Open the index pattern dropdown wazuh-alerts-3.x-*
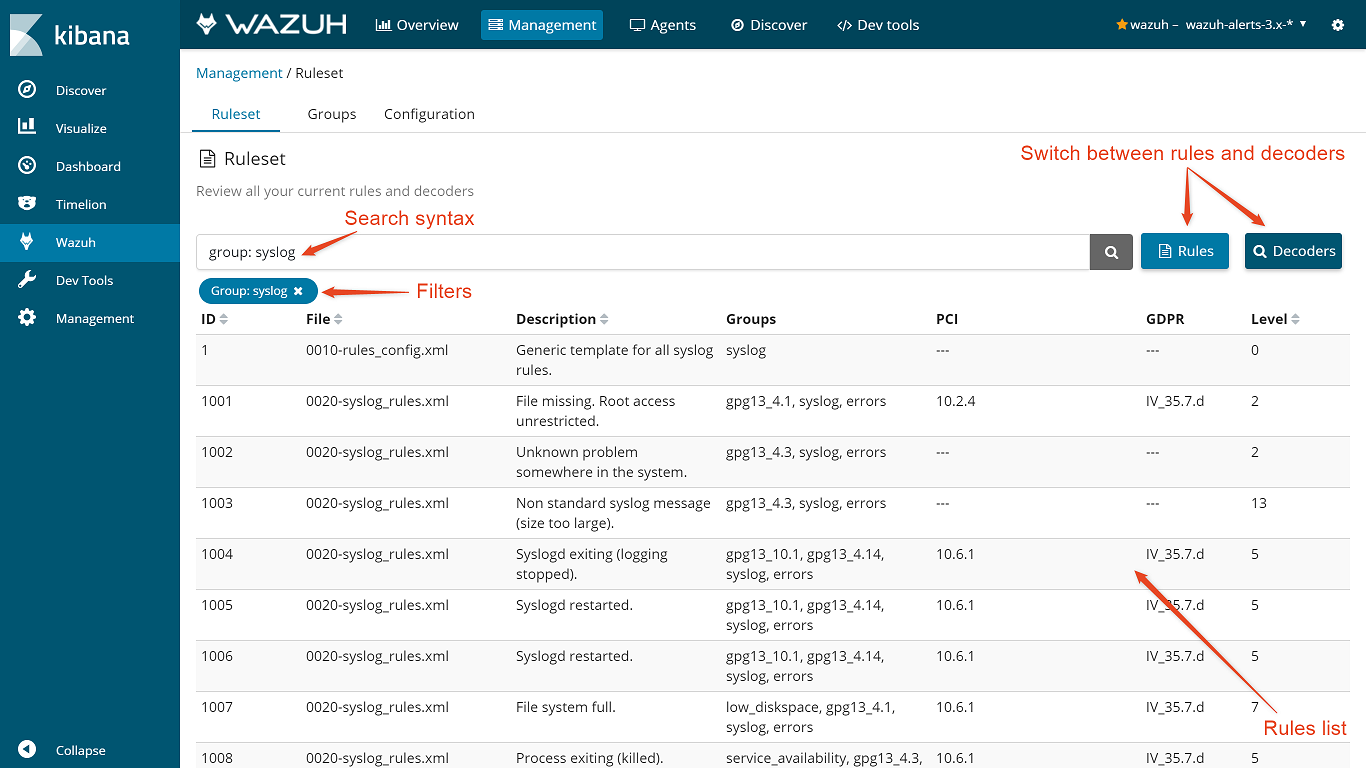 click(1246, 25)
